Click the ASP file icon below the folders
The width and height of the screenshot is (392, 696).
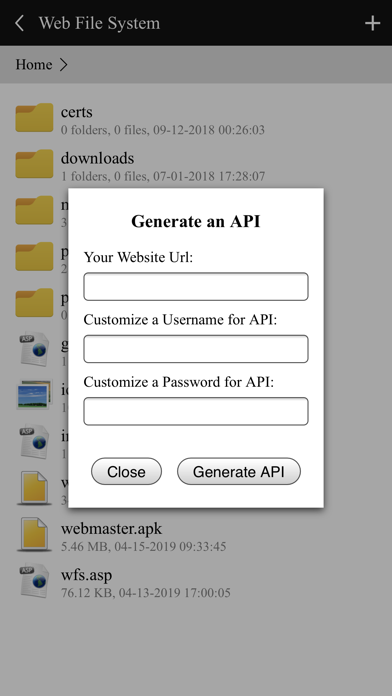(34, 349)
